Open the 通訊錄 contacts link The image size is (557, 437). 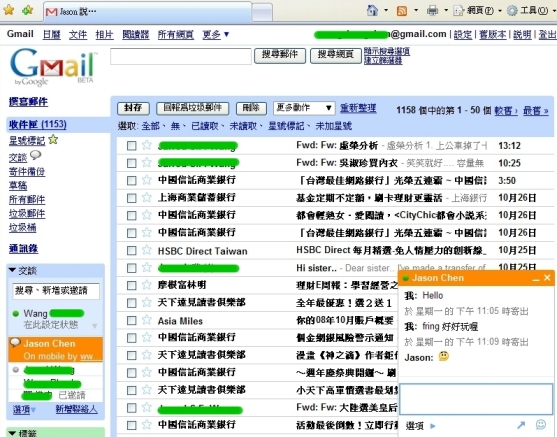coord(23,249)
